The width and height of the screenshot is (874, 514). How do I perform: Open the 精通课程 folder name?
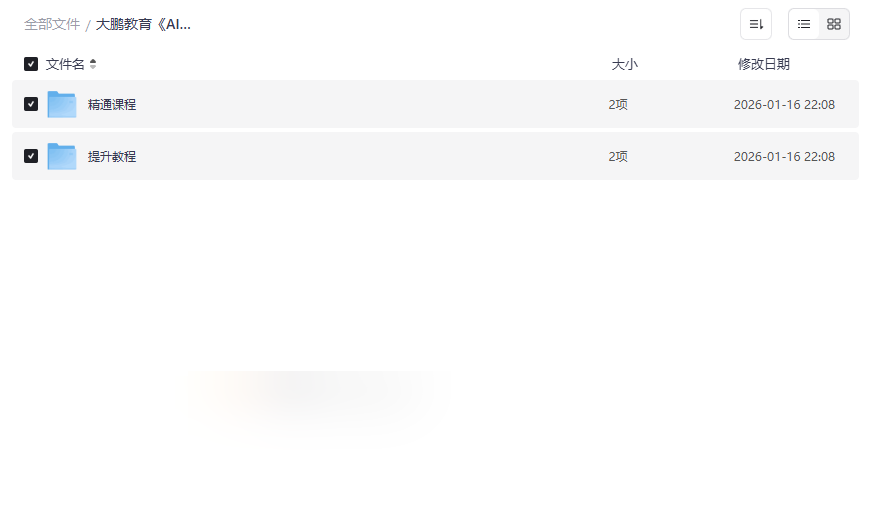(x=112, y=104)
